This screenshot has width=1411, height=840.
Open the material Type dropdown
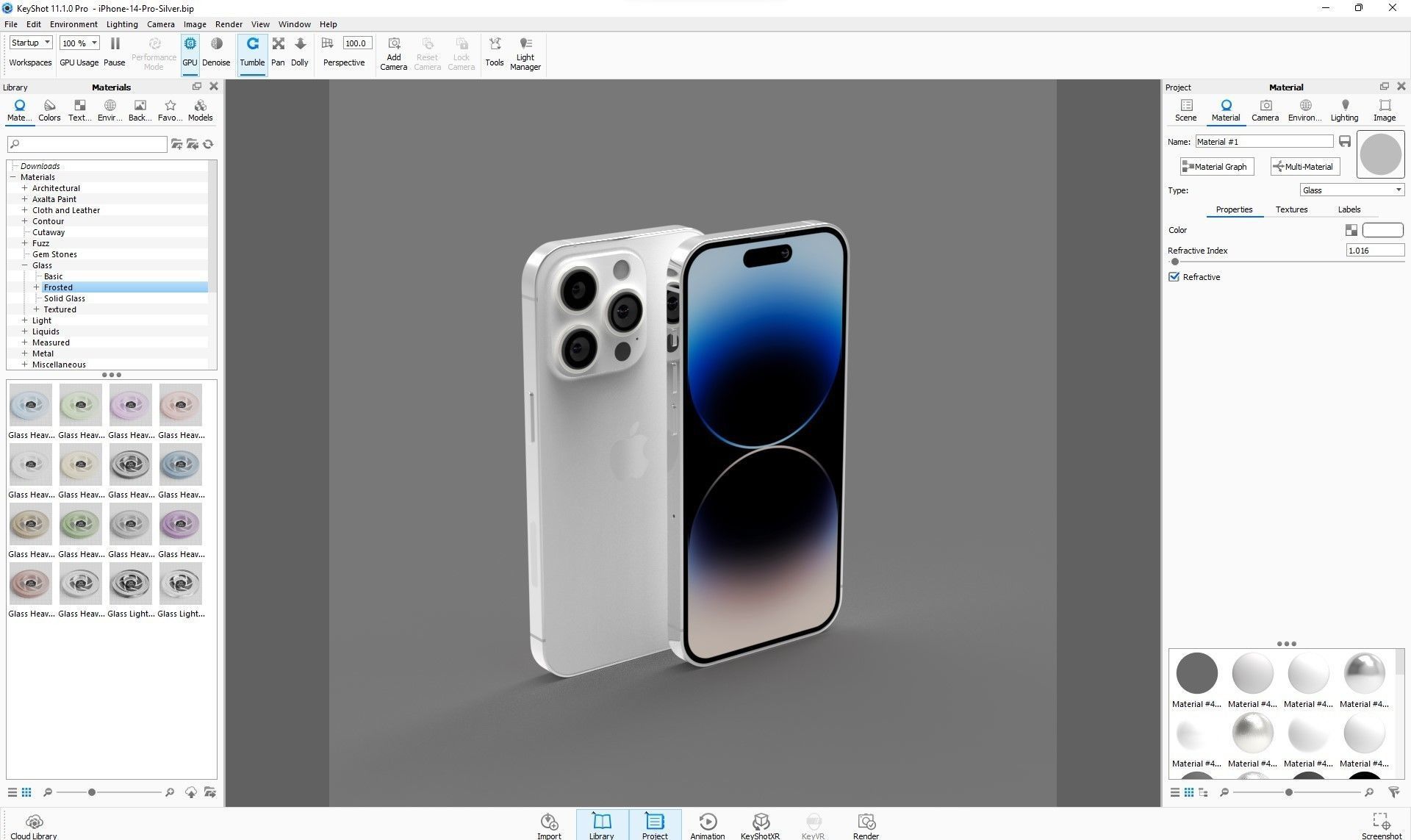(x=1351, y=190)
